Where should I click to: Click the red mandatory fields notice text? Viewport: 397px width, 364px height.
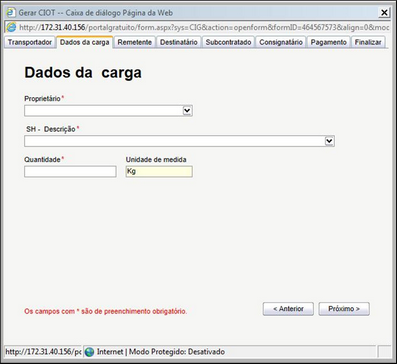[106, 312]
